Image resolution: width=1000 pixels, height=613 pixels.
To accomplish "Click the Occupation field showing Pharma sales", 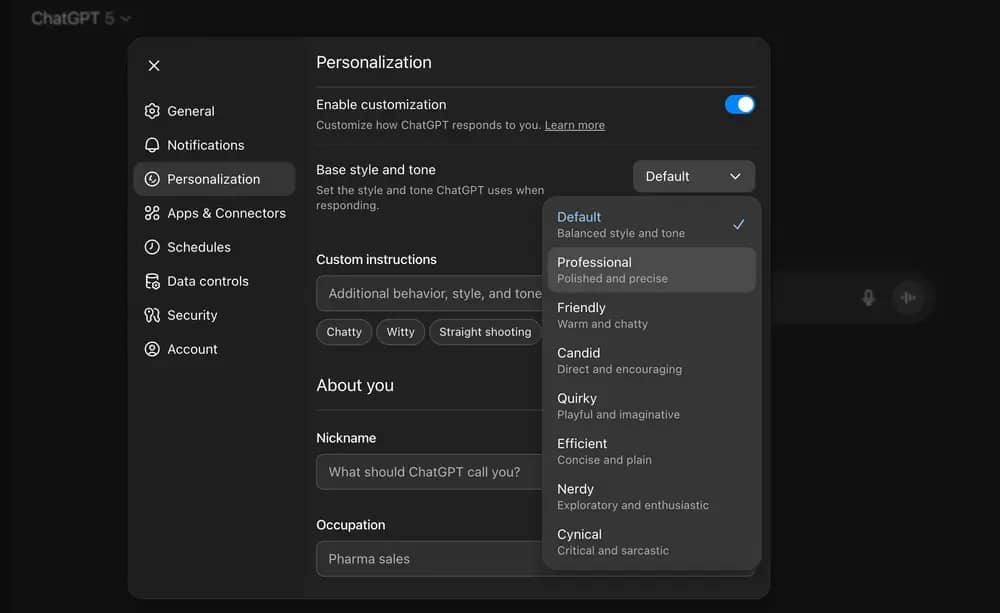I will pyautogui.click(x=429, y=559).
